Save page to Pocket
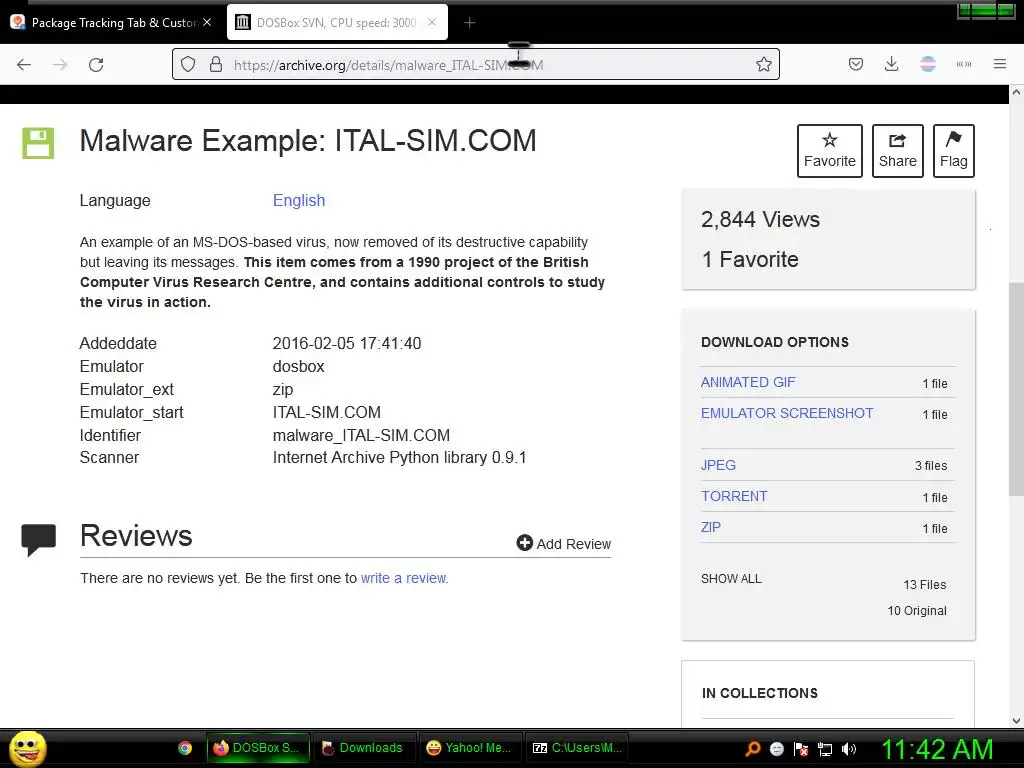 pos(856,64)
